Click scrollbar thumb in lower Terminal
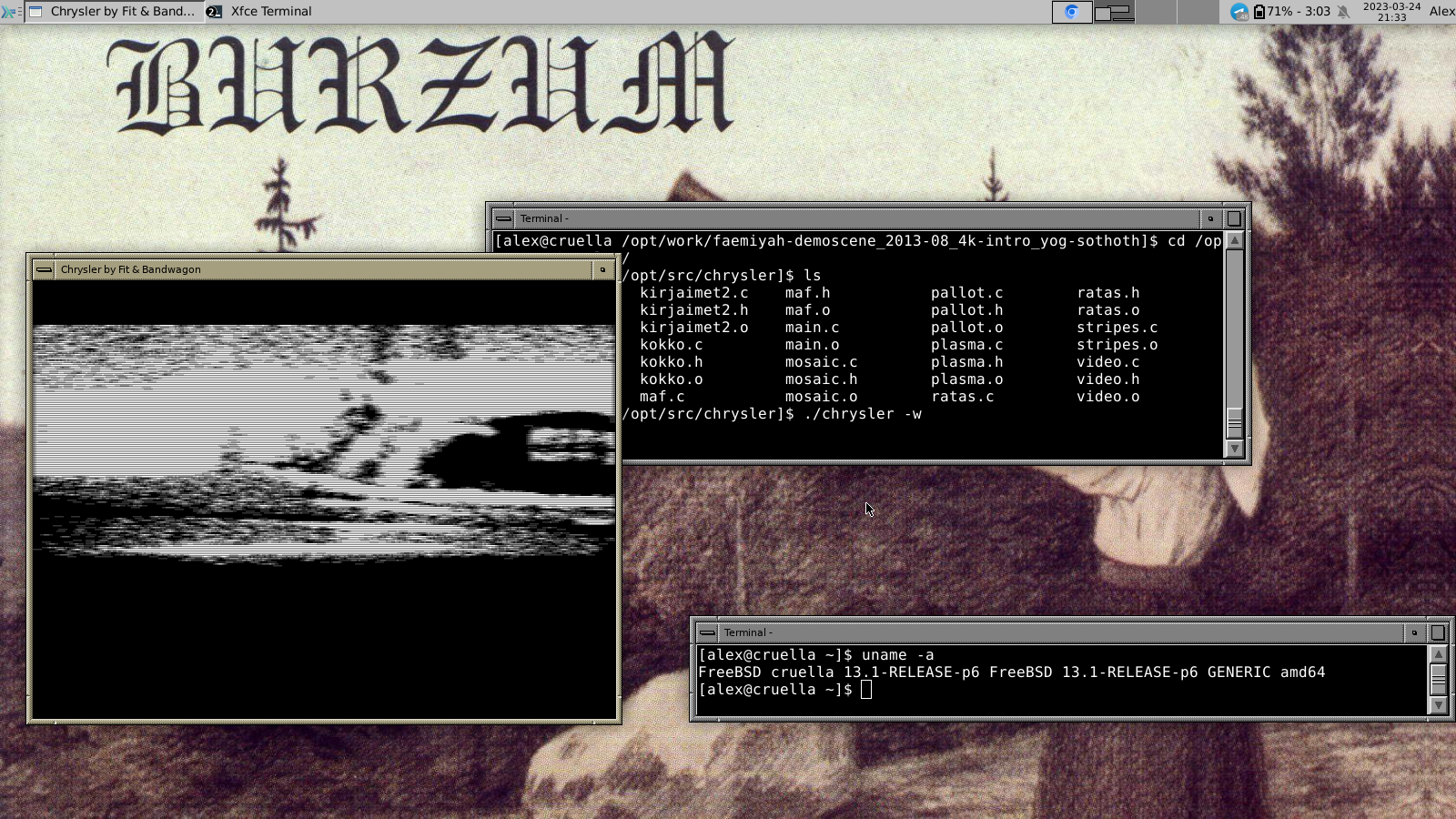 coord(1439,680)
